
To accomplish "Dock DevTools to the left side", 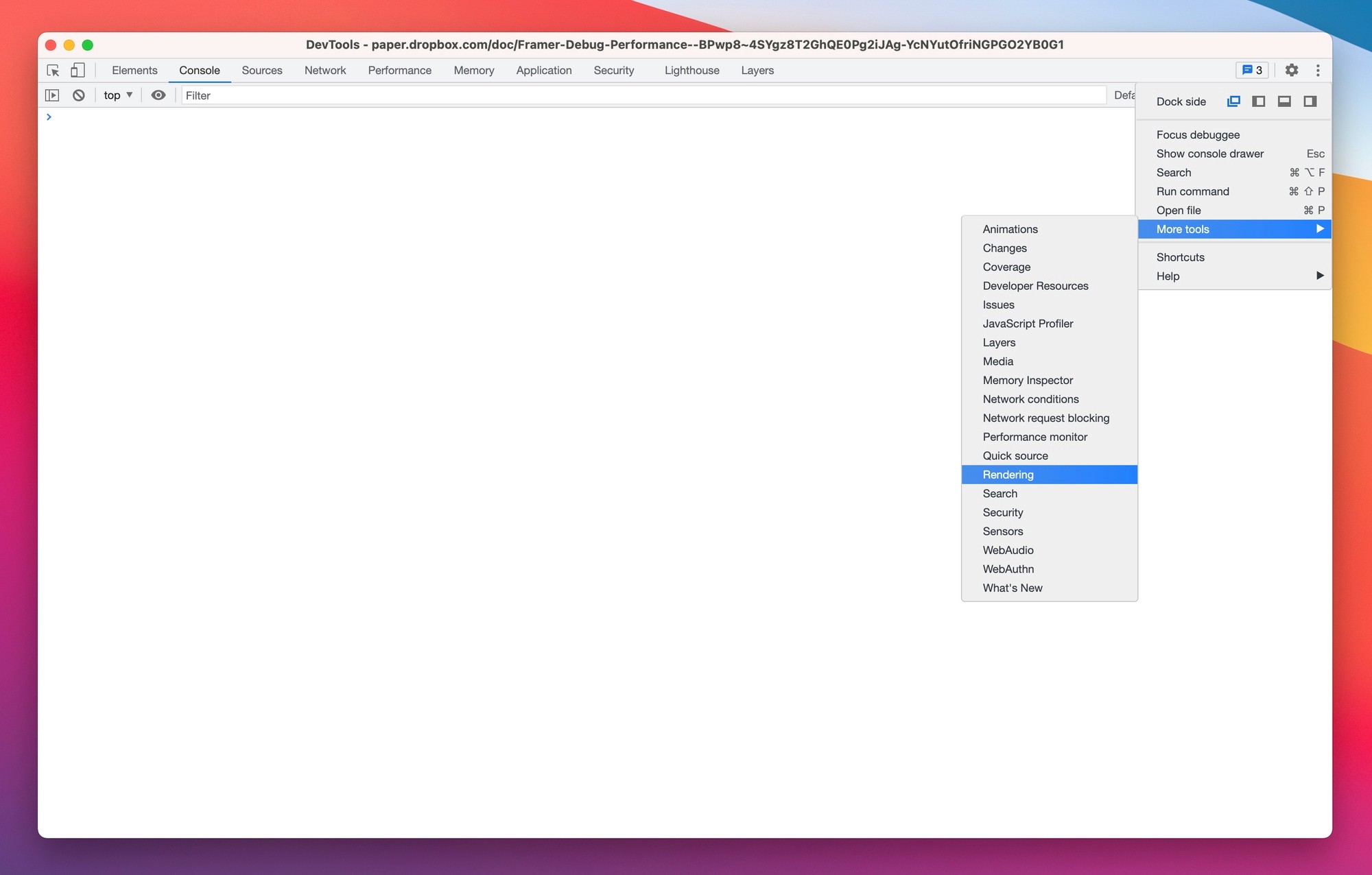I will tap(1258, 101).
